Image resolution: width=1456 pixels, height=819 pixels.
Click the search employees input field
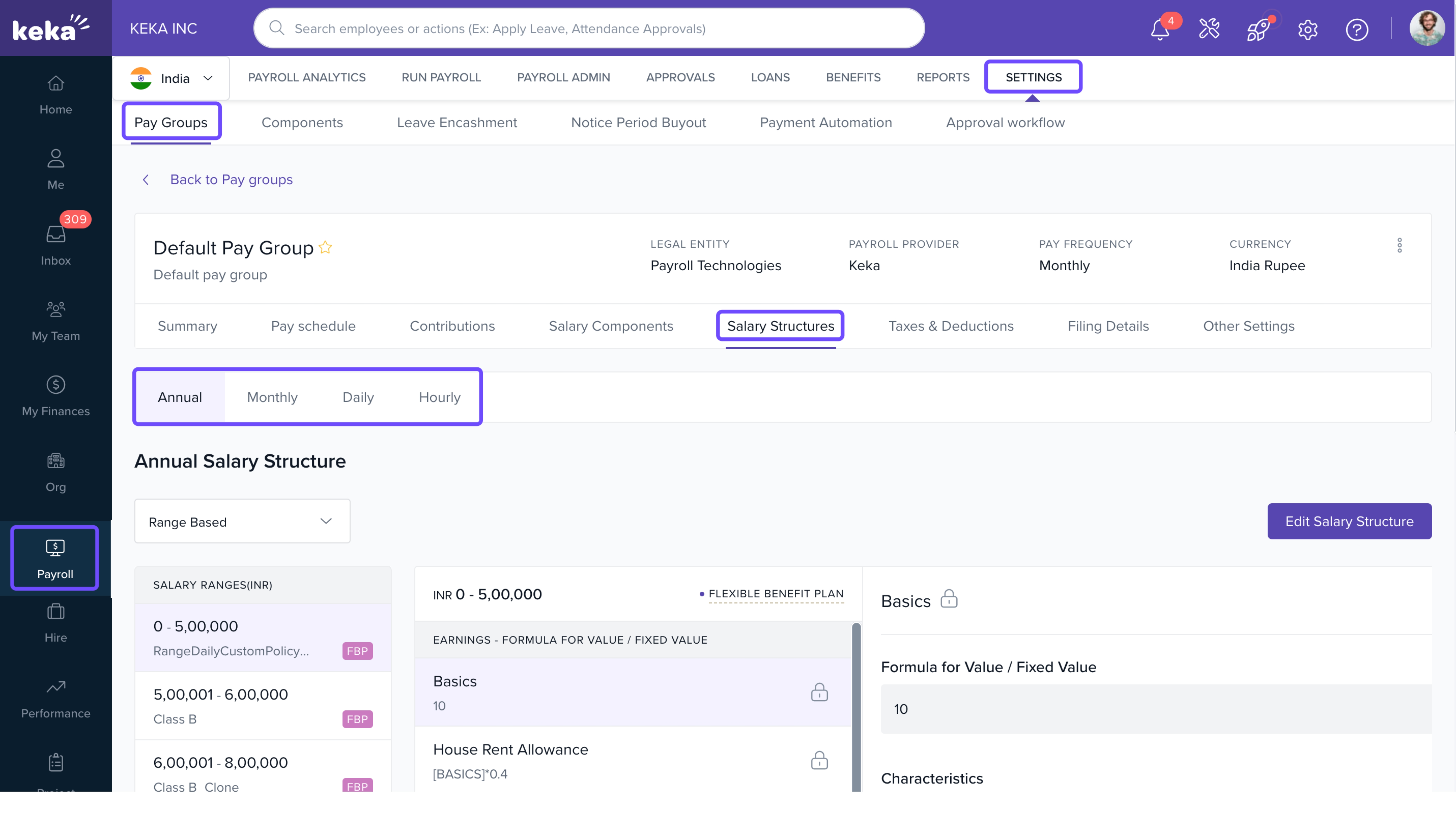588,28
